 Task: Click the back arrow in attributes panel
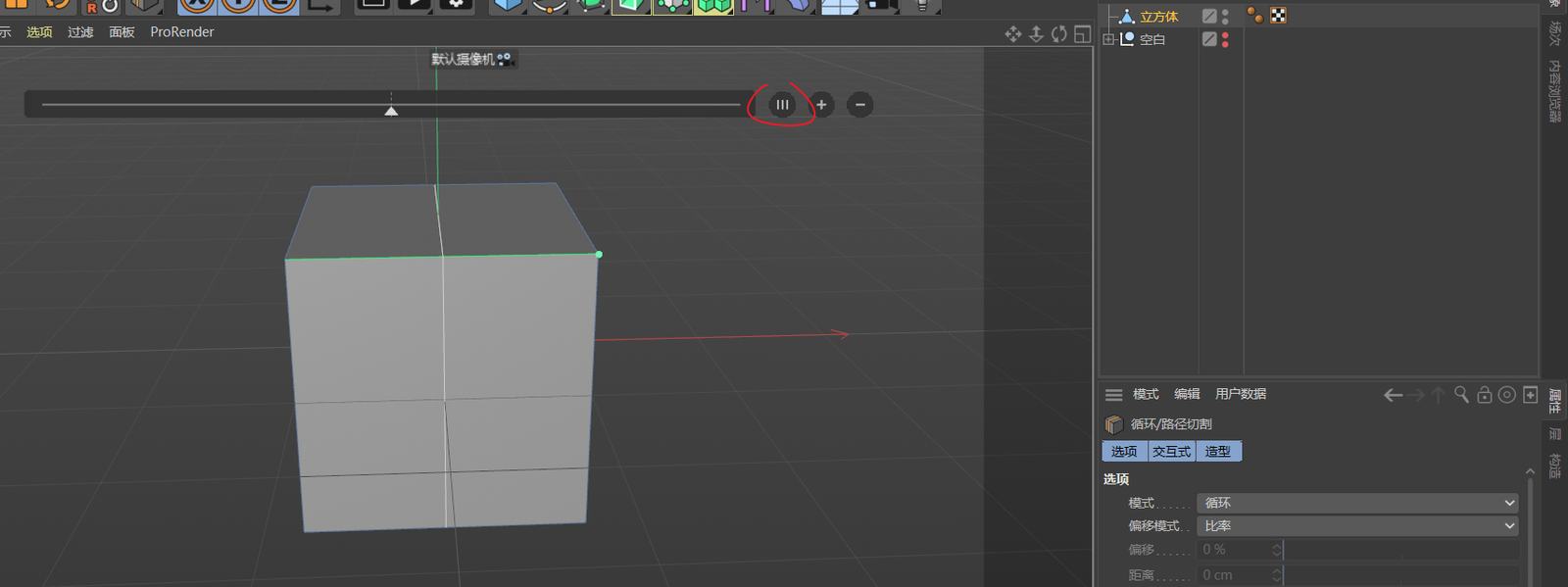click(1393, 395)
